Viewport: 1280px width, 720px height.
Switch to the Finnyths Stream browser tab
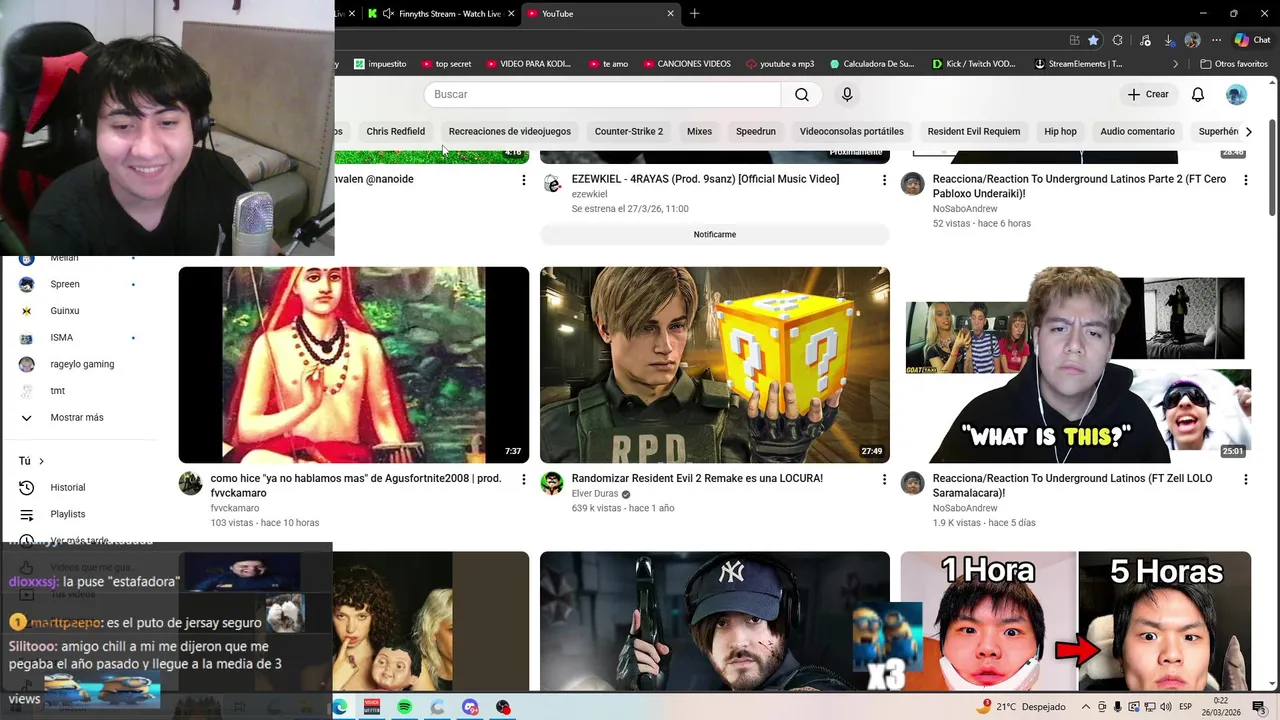pos(440,14)
